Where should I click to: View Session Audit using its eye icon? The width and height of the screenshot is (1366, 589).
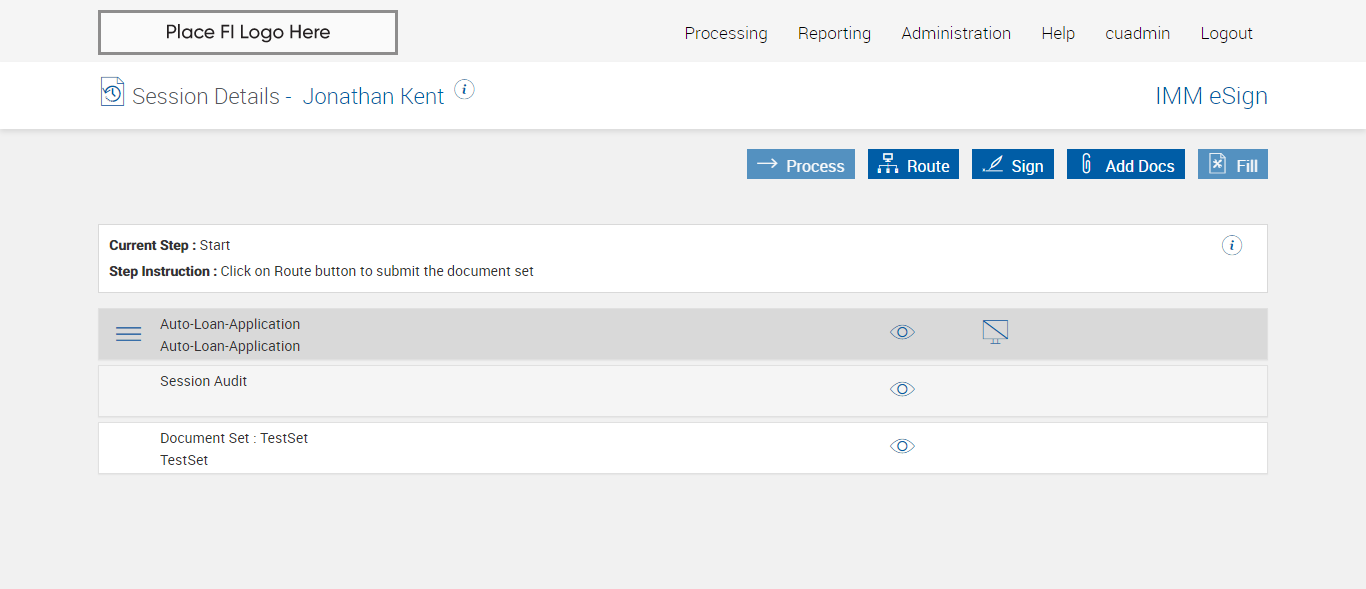(902, 389)
